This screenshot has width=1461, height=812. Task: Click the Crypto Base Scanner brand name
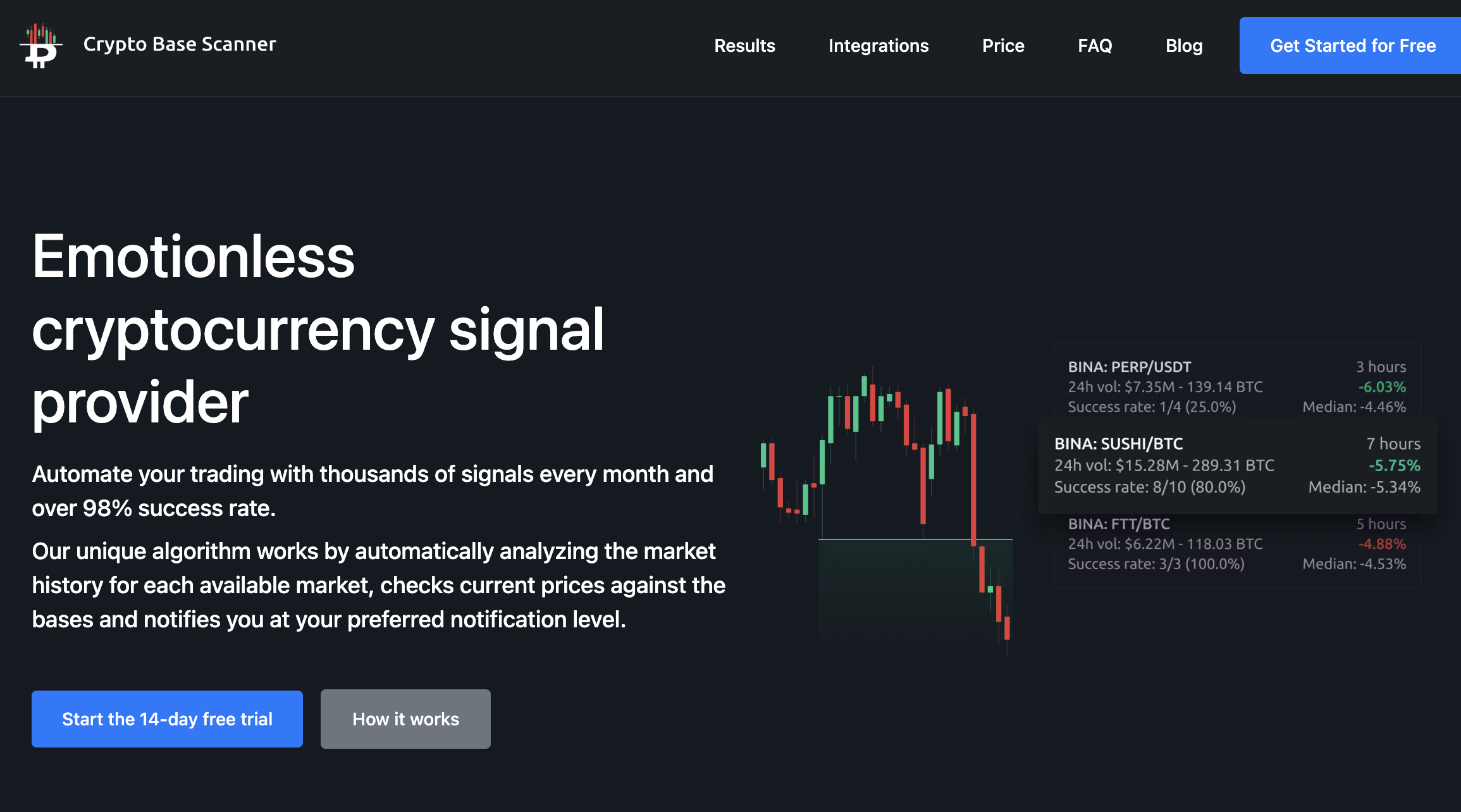pyautogui.click(x=180, y=44)
